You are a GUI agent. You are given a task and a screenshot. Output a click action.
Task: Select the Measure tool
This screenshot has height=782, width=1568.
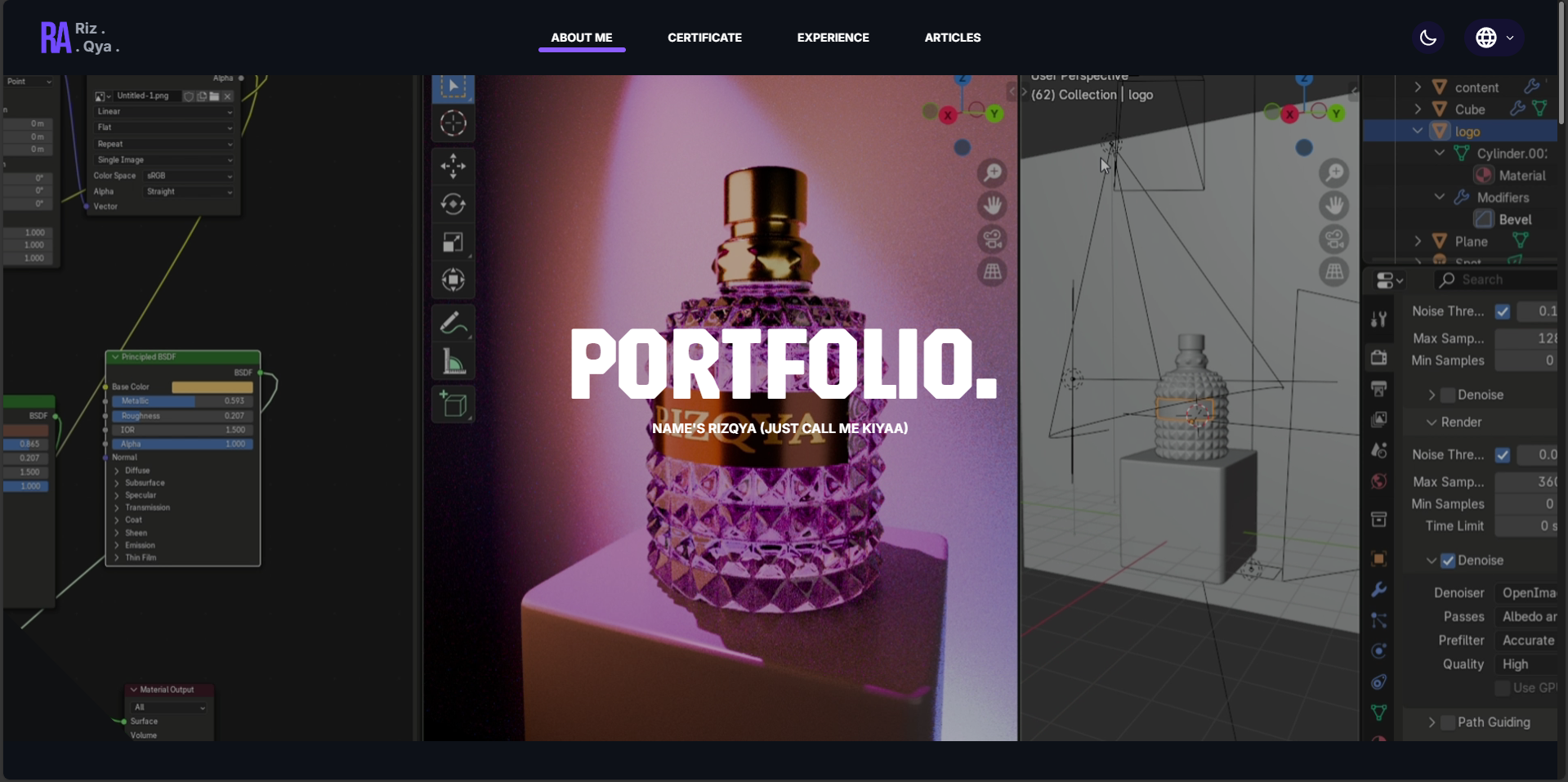pos(453,361)
